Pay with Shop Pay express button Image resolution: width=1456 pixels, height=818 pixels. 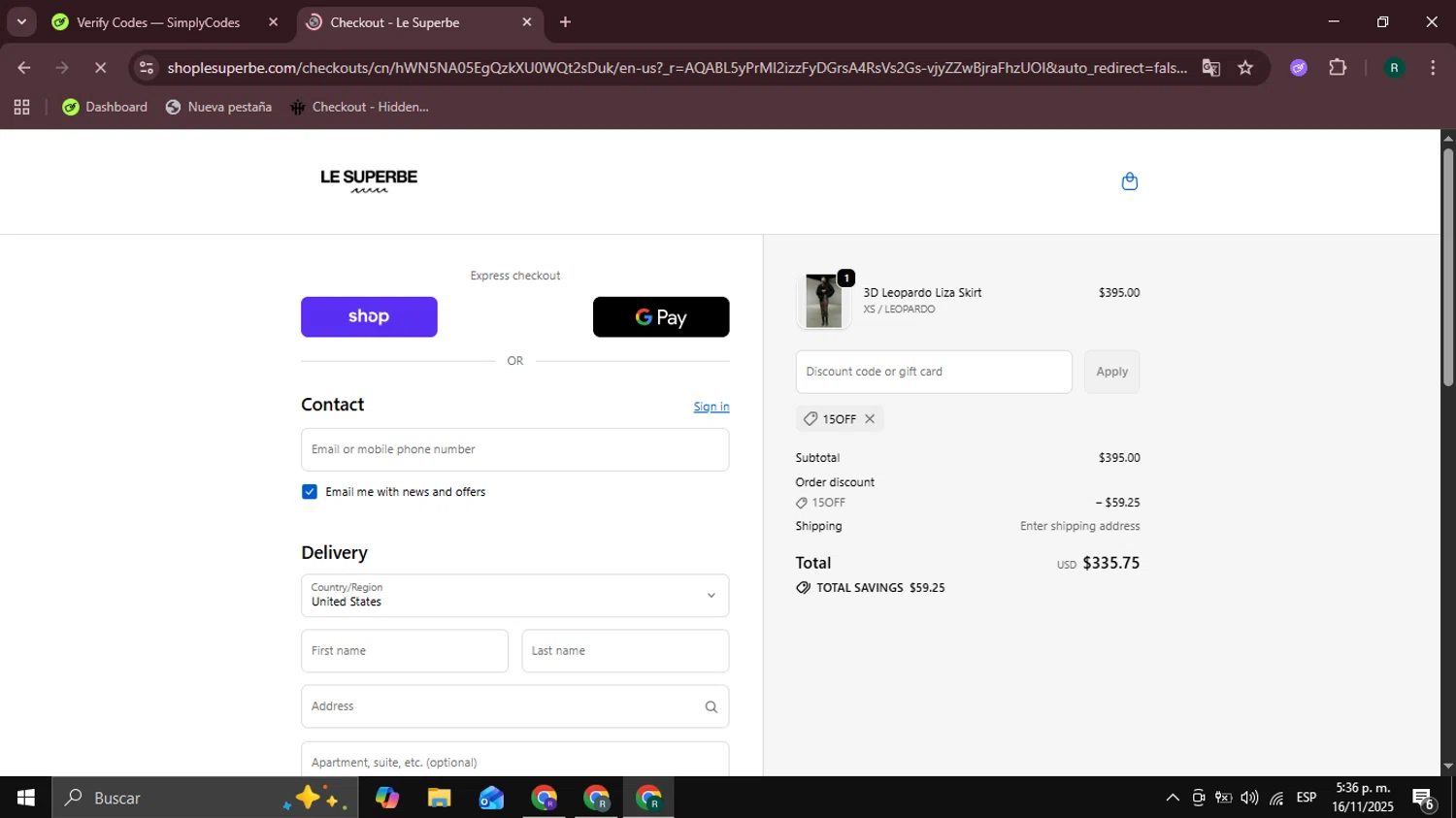click(x=369, y=317)
